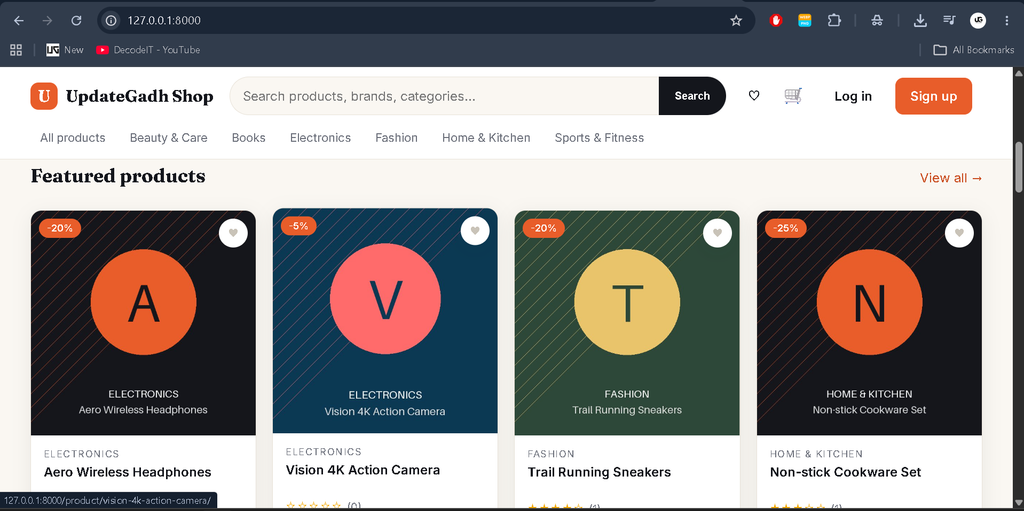Click the incognito-style extension icon
The height and width of the screenshot is (511, 1024).
pyautogui.click(x=877, y=20)
